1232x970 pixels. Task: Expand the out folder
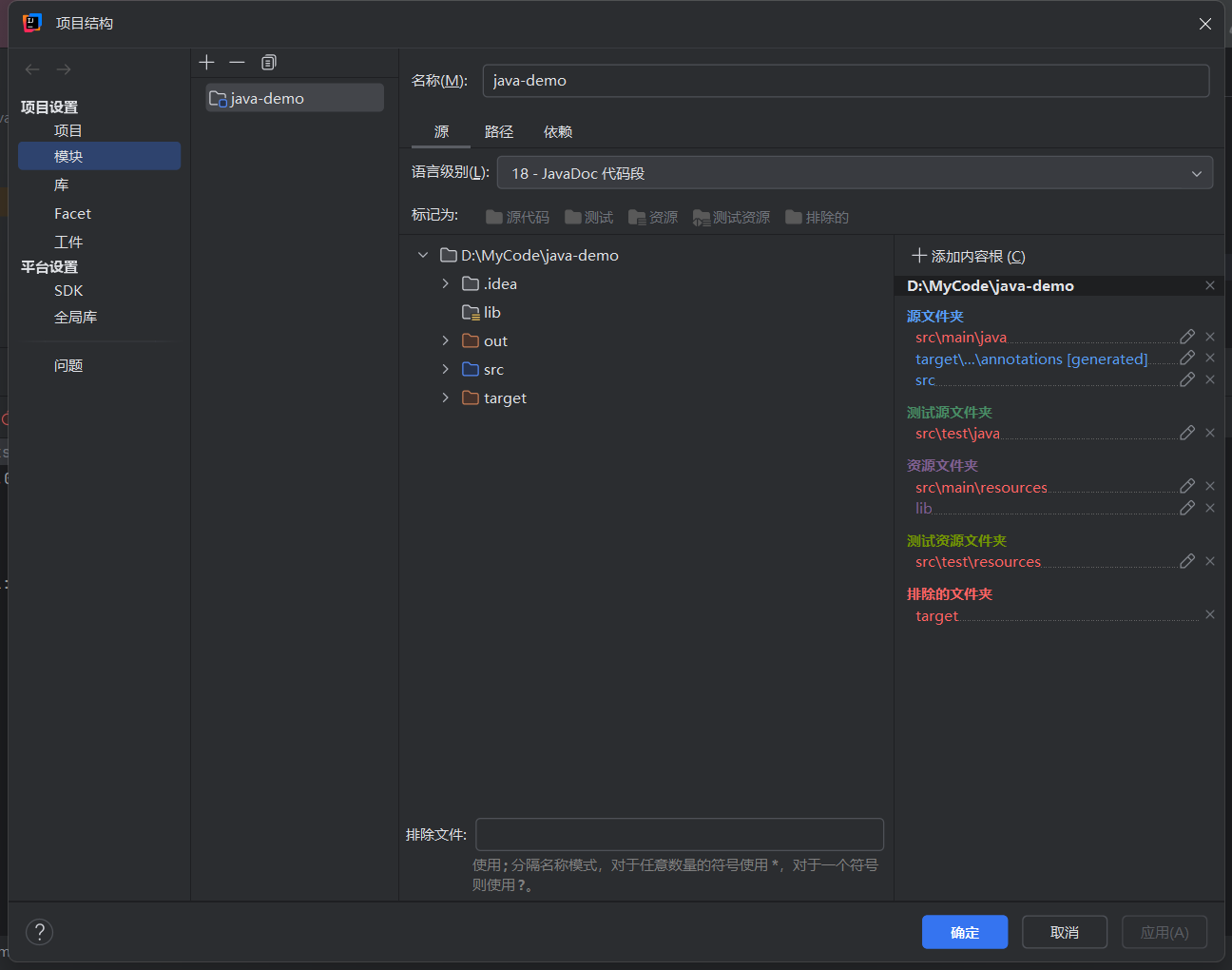point(445,340)
